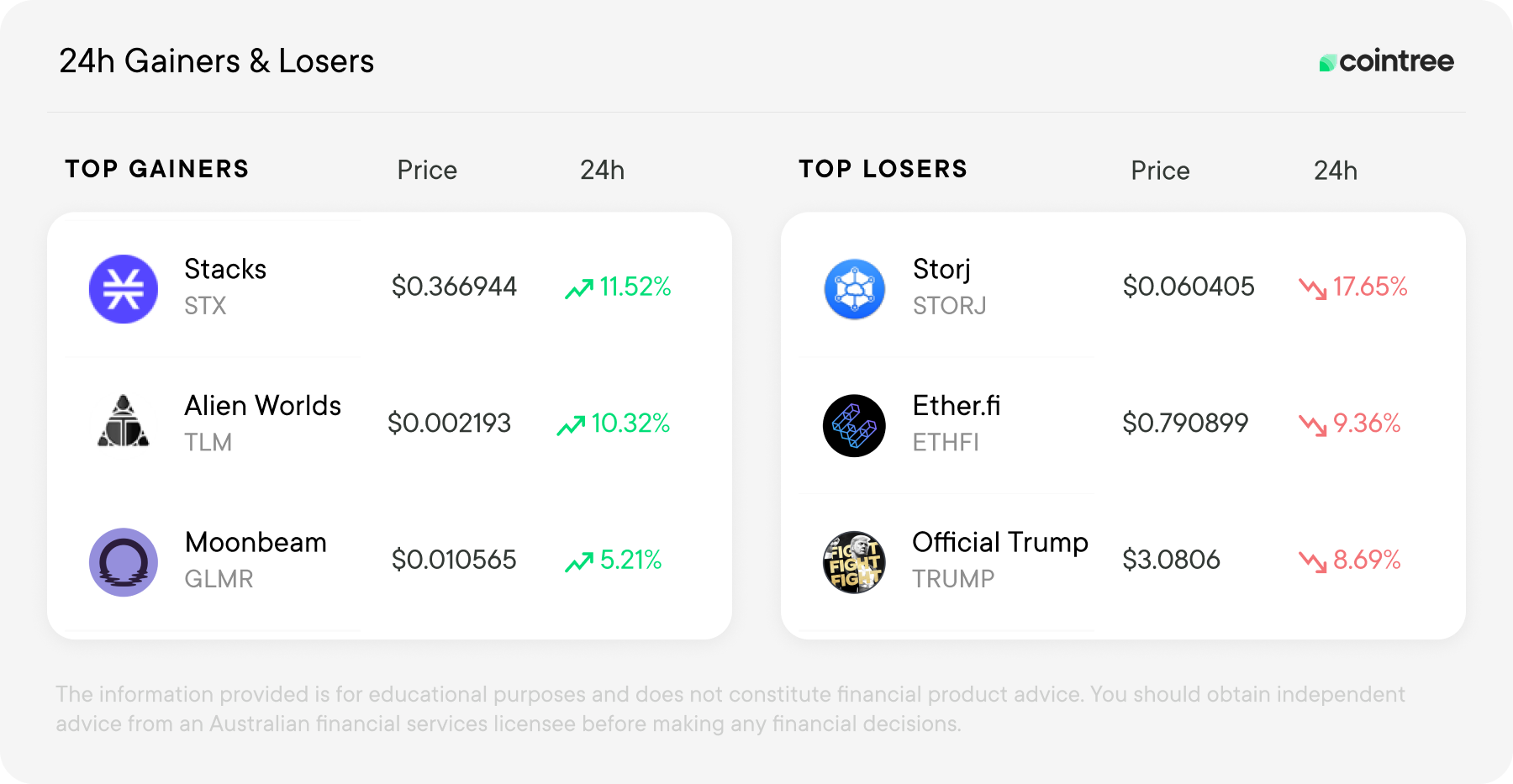
Task: Select the Top Gainers heading
Action: coord(157,169)
